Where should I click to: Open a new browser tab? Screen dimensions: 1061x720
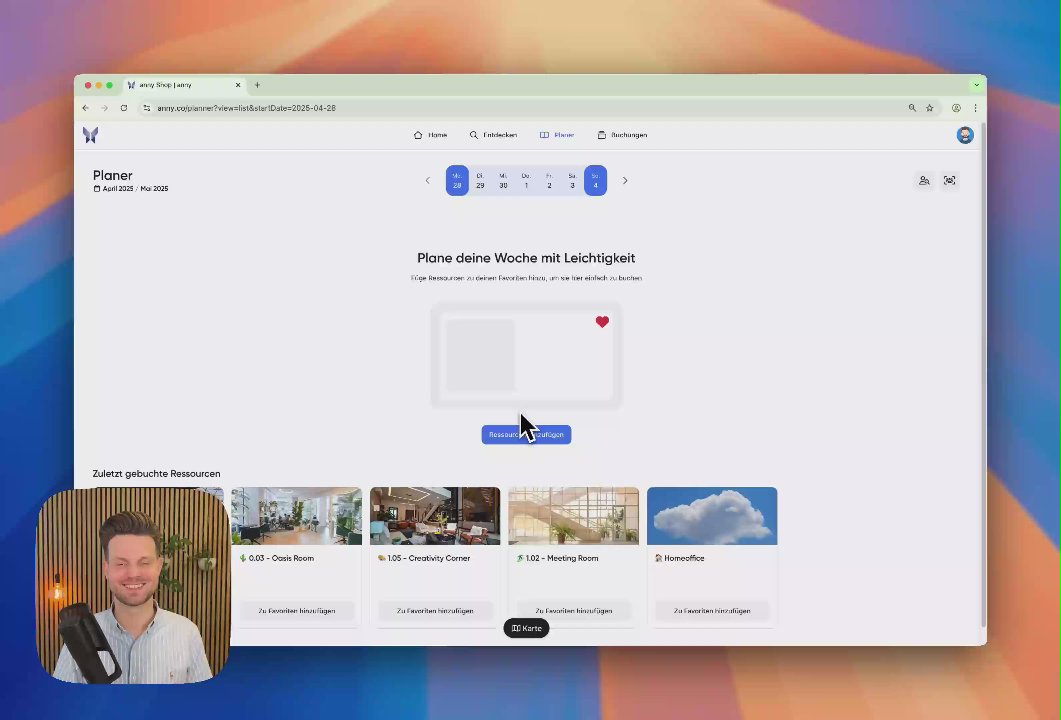(257, 85)
